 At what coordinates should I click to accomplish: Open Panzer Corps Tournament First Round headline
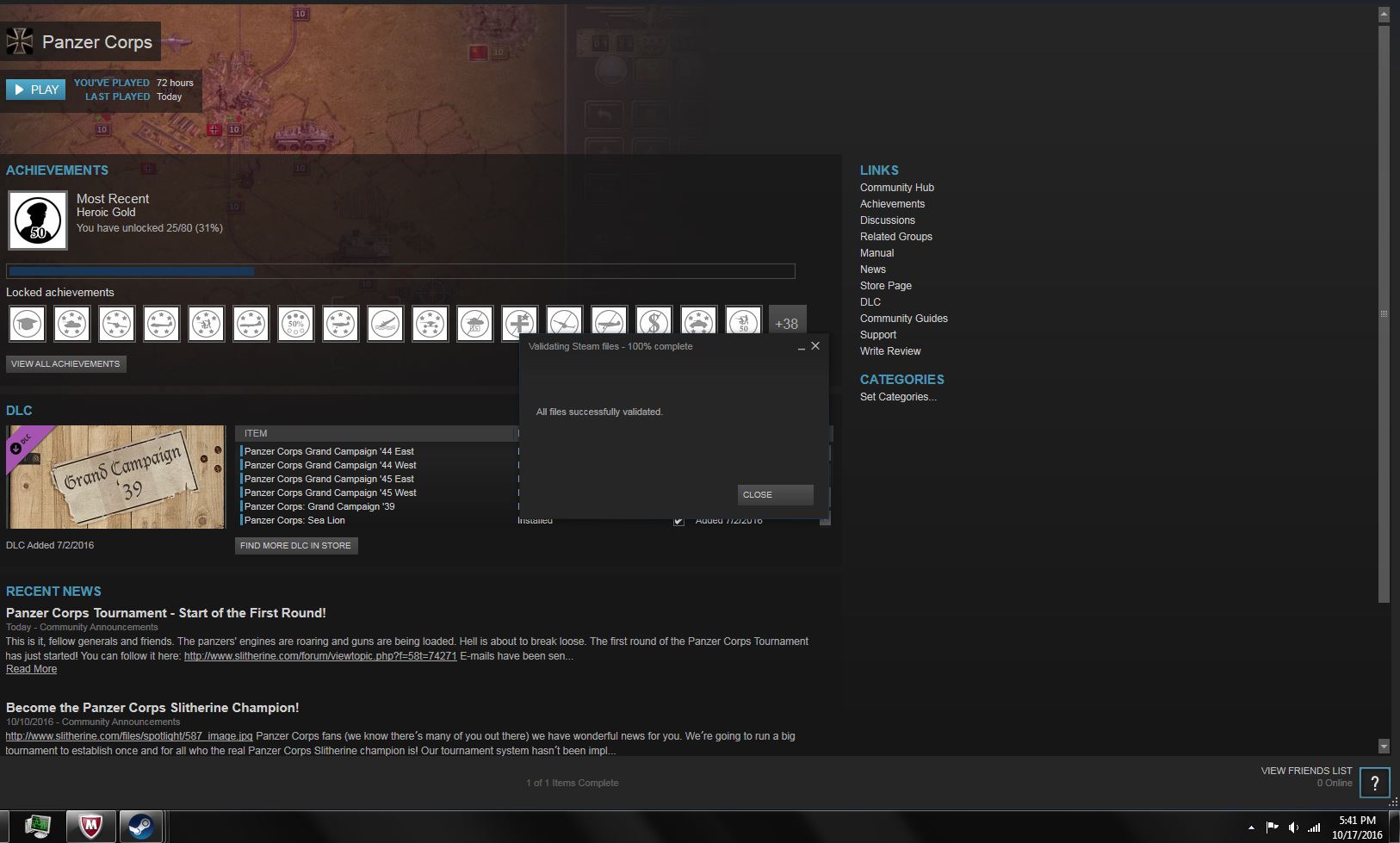165,613
